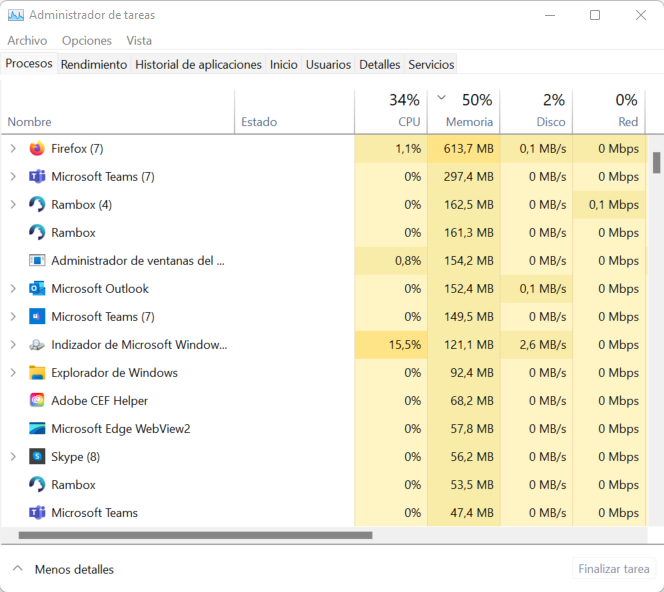
Task: Click the Menos detalles label
Action: pos(74,570)
